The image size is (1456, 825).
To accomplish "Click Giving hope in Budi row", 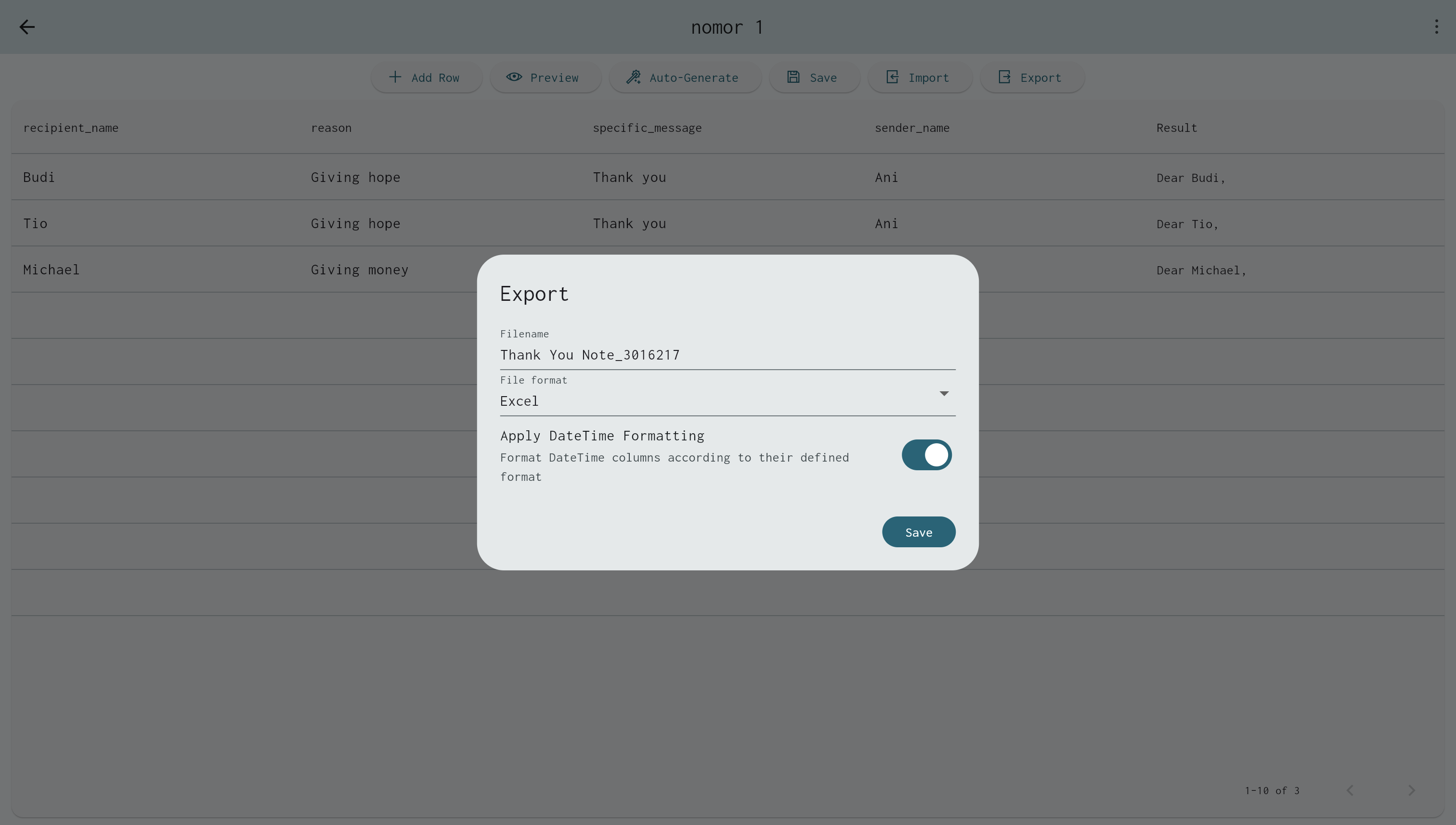I will (x=355, y=177).
